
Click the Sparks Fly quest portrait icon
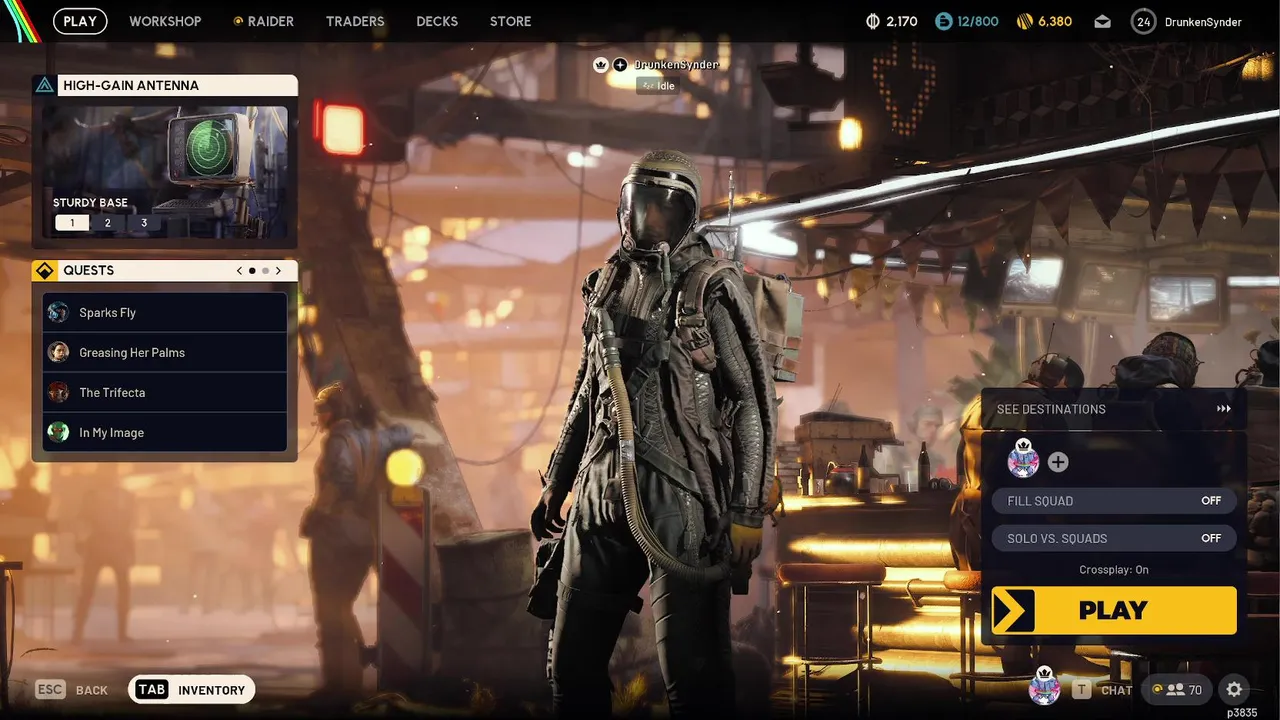[59, 312]
